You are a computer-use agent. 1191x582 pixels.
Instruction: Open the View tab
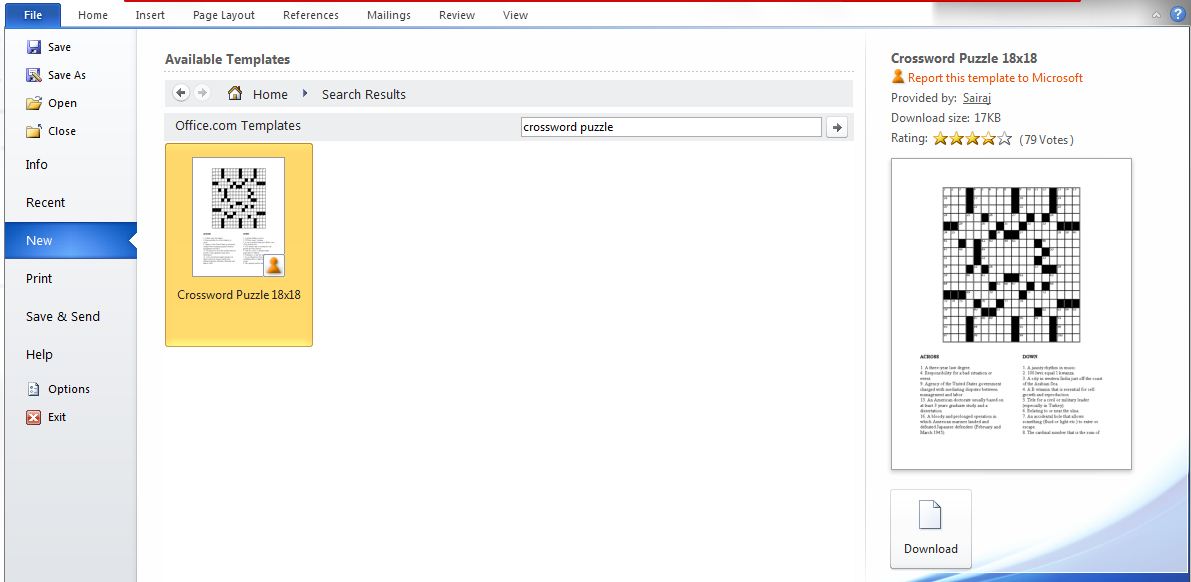point(515,15)
